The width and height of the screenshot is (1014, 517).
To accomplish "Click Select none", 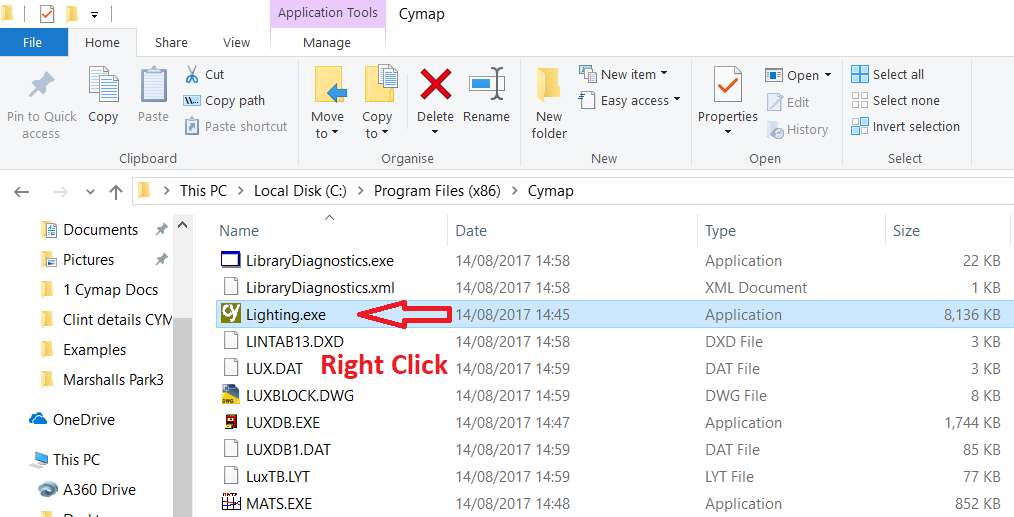I will [896, 100].
